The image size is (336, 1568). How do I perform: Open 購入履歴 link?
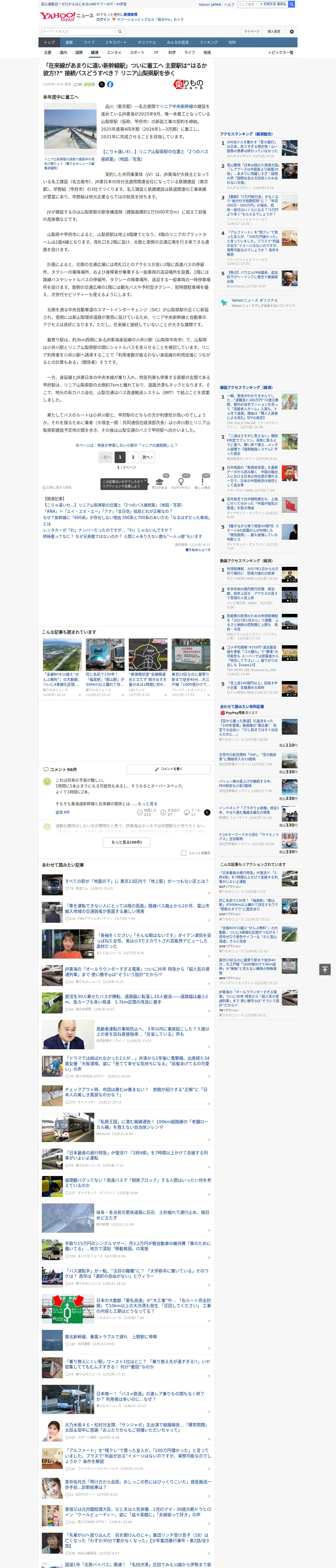point(274,32)
